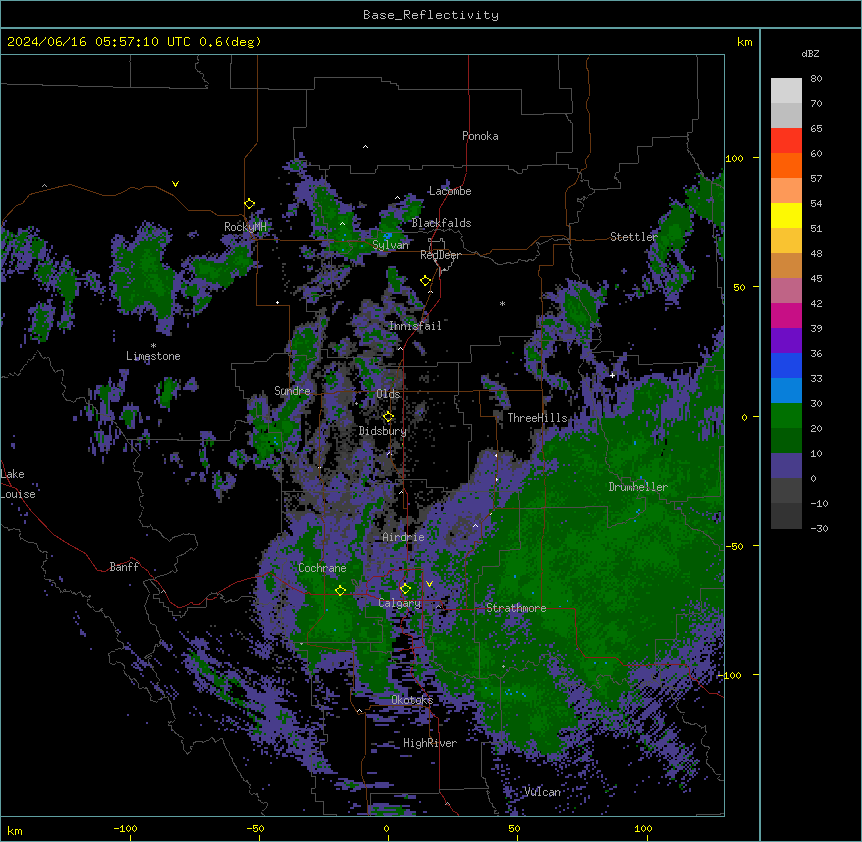Click the ThreeHills label
This screenshot has height=842, width=862.
(x=537, y=418)
